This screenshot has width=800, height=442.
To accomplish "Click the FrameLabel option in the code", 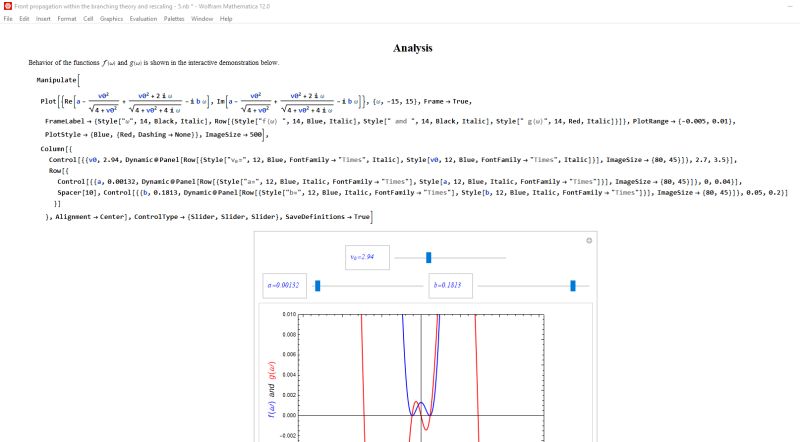I will [64, 121].
